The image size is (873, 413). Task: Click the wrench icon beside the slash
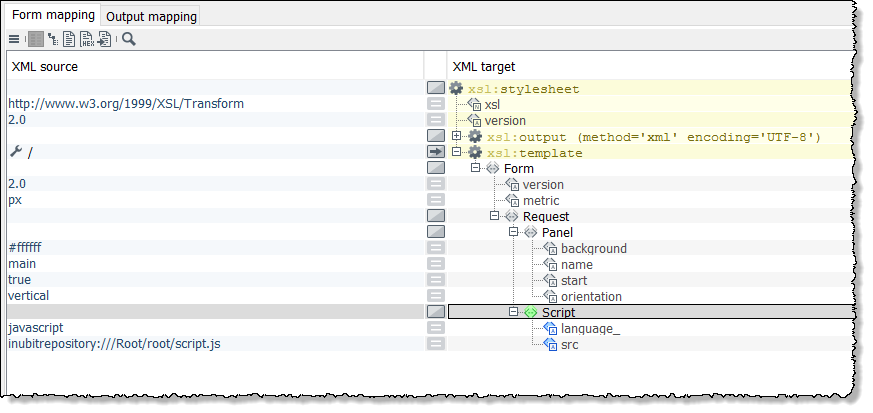(x=15, y=152)
